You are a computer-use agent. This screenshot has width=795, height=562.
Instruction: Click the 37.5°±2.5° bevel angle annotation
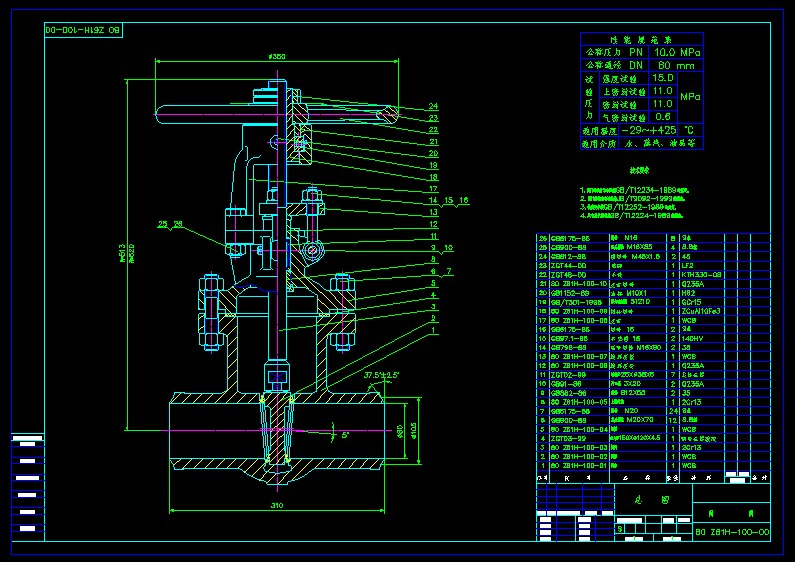tap(381, 375)
